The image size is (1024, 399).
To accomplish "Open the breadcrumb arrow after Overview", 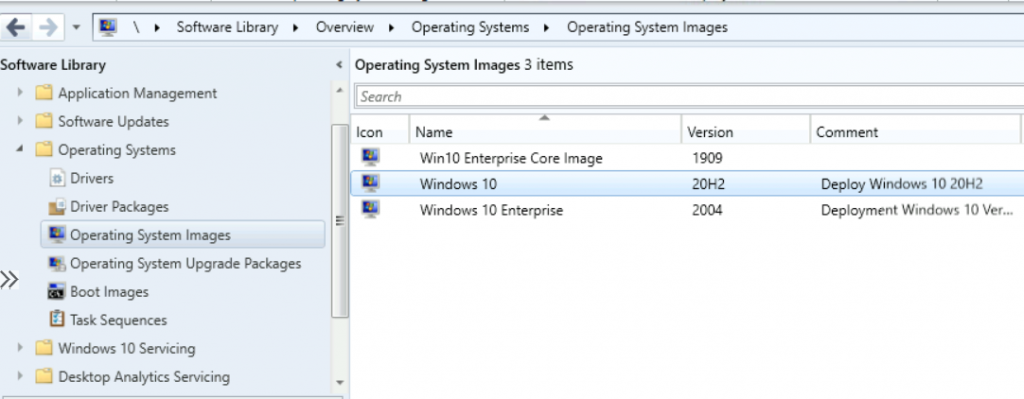I will click(392, 28).
